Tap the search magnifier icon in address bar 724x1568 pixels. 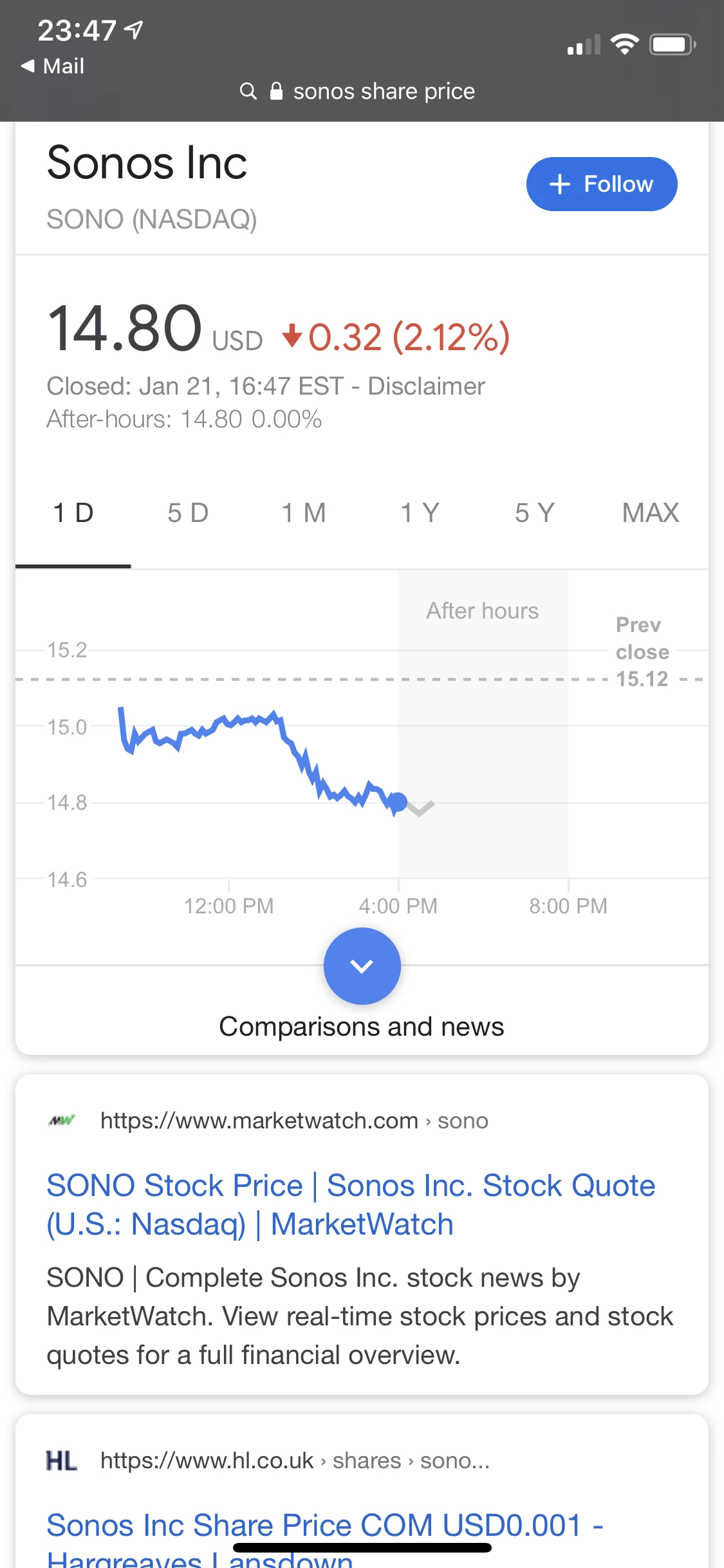click(x=248, y=91)
